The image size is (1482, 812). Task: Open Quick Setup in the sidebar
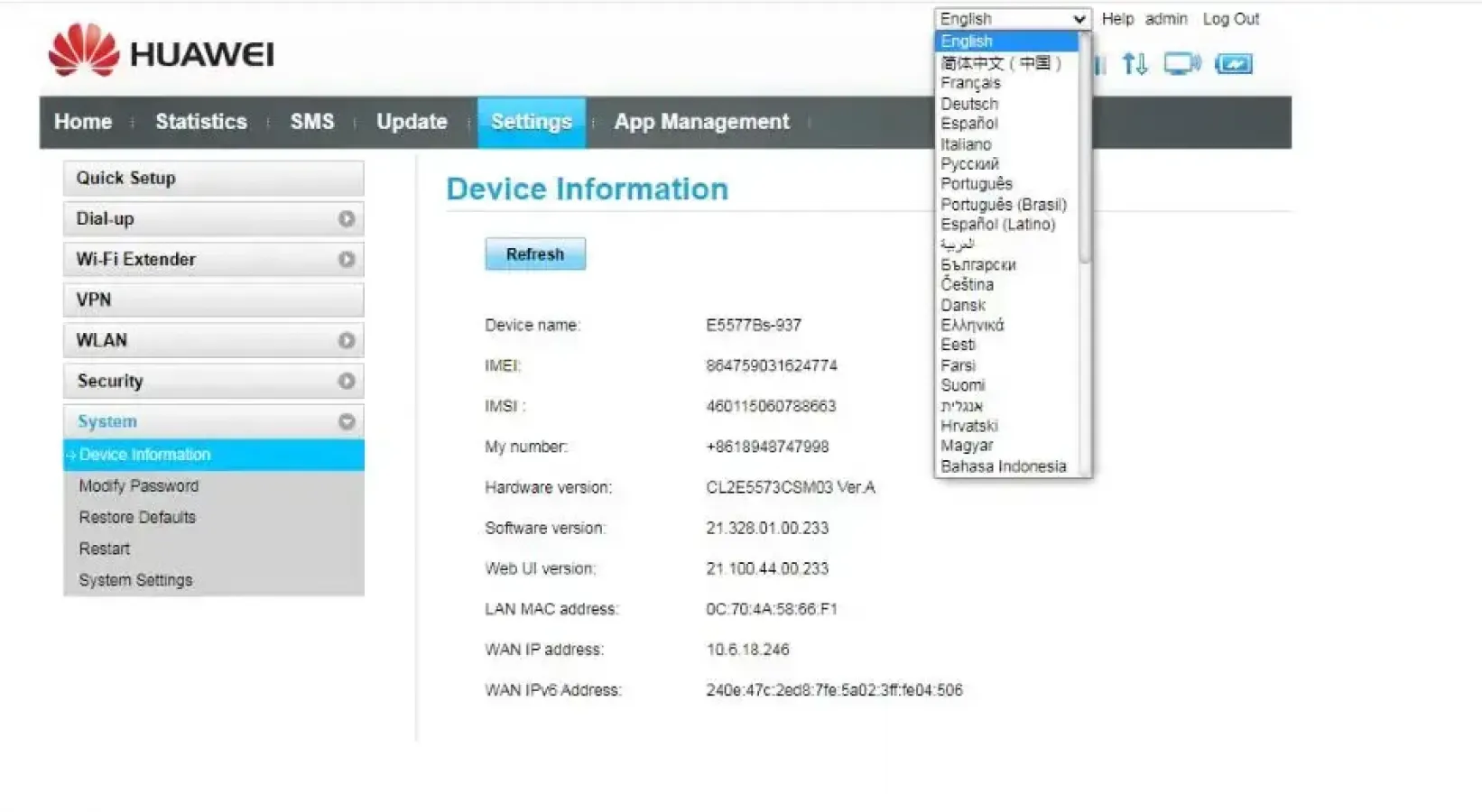(x=214, y=179)
